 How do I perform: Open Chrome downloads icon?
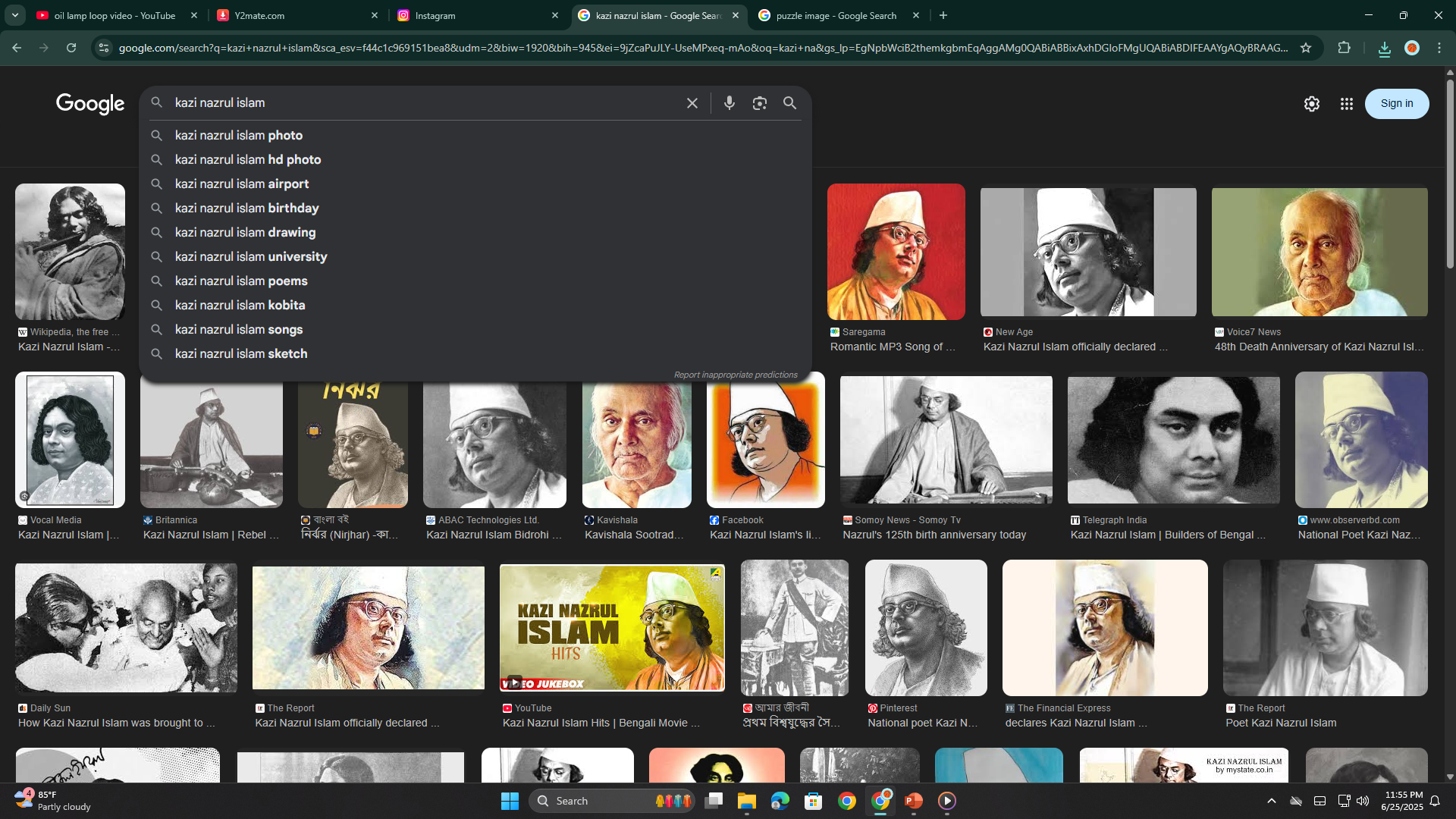pyautogui.click(x=1384, y=48)
